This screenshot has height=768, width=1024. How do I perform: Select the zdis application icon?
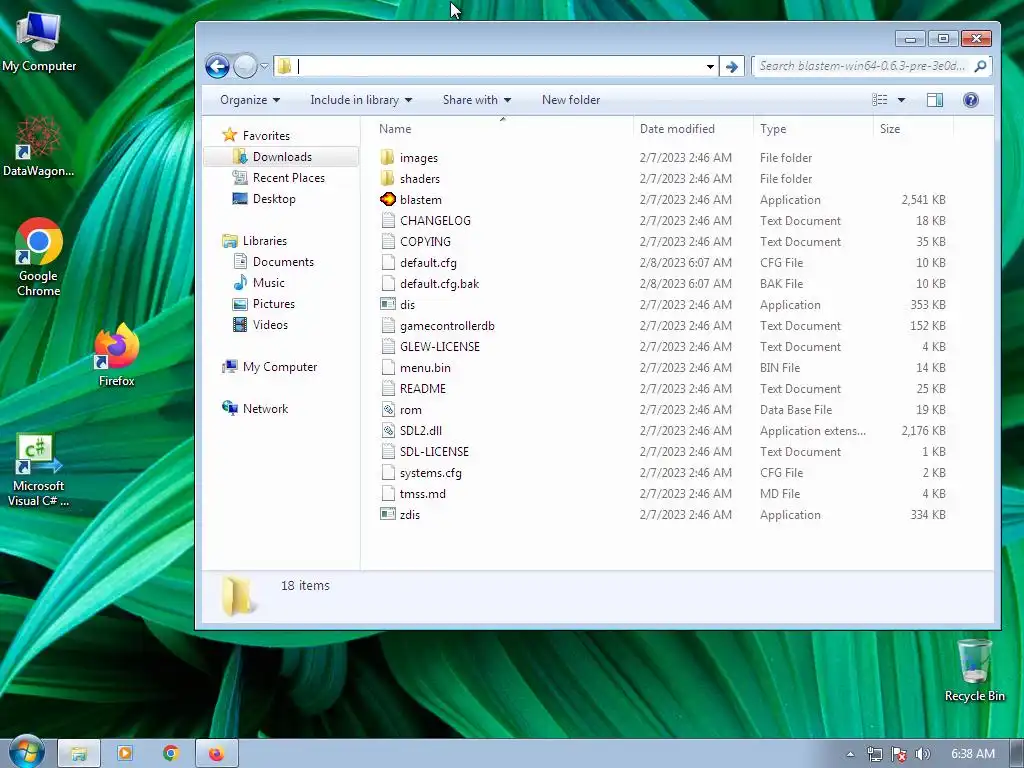click(x=387, y=515)
